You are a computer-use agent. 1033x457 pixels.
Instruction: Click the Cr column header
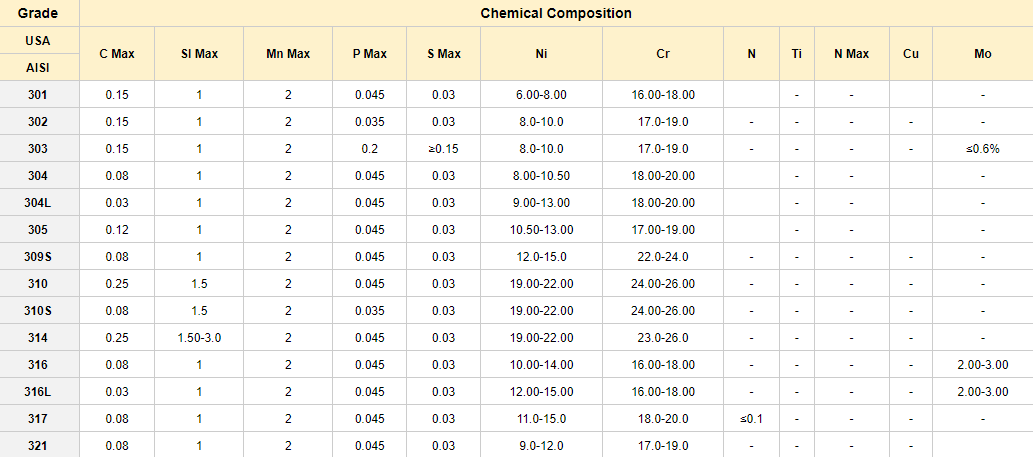coord(663,54)
